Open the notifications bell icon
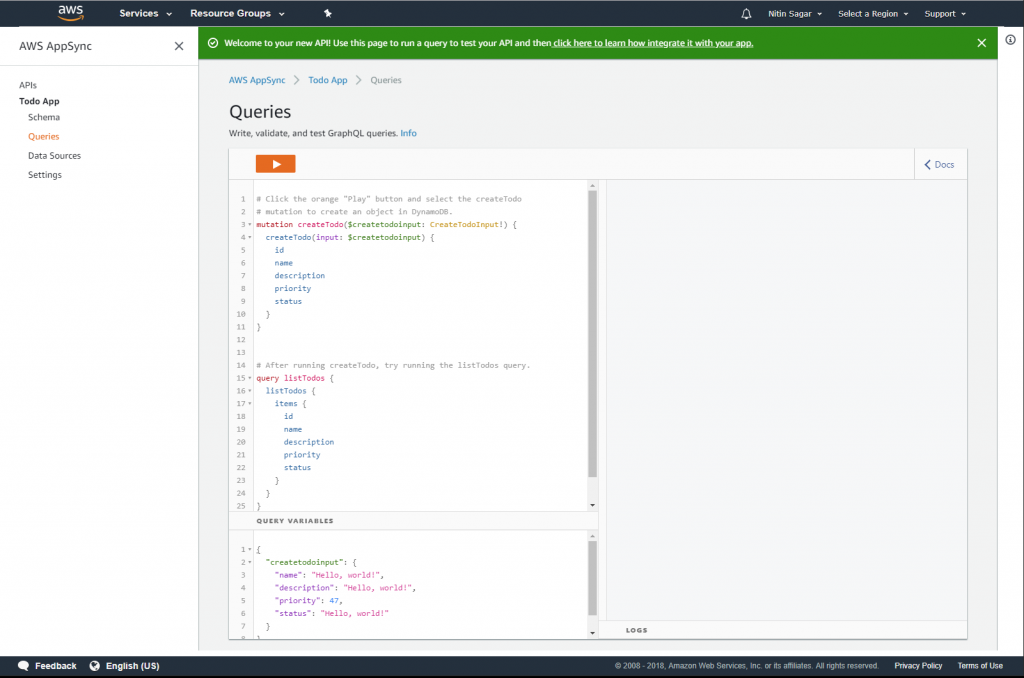 click(x=746, y=14)
